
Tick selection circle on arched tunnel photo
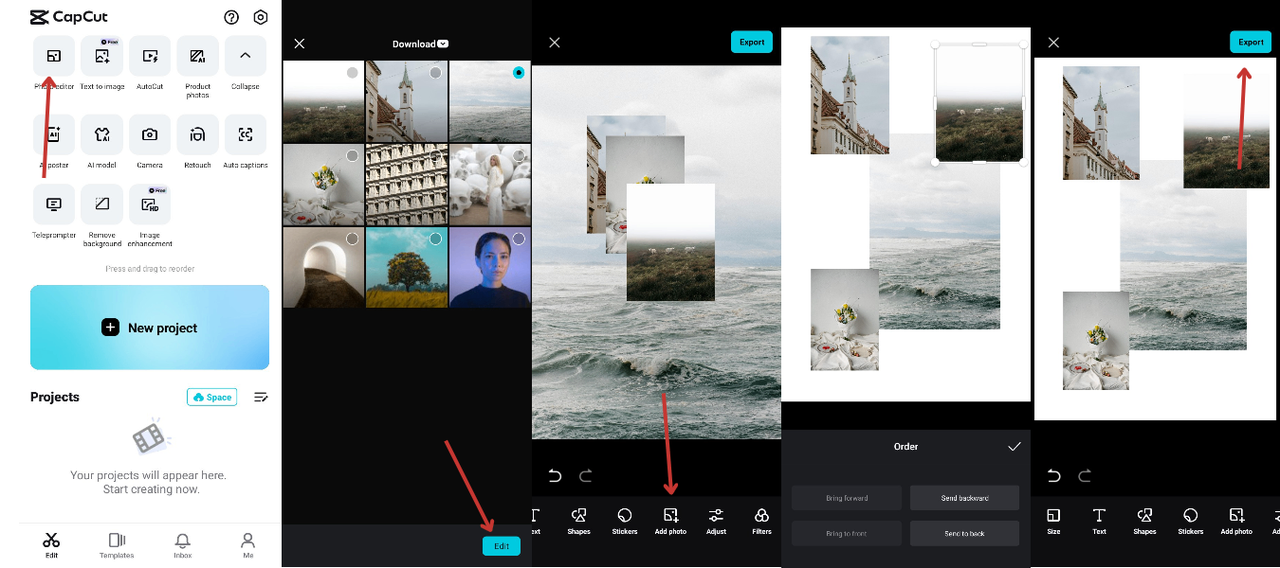[x=352, y=239]
